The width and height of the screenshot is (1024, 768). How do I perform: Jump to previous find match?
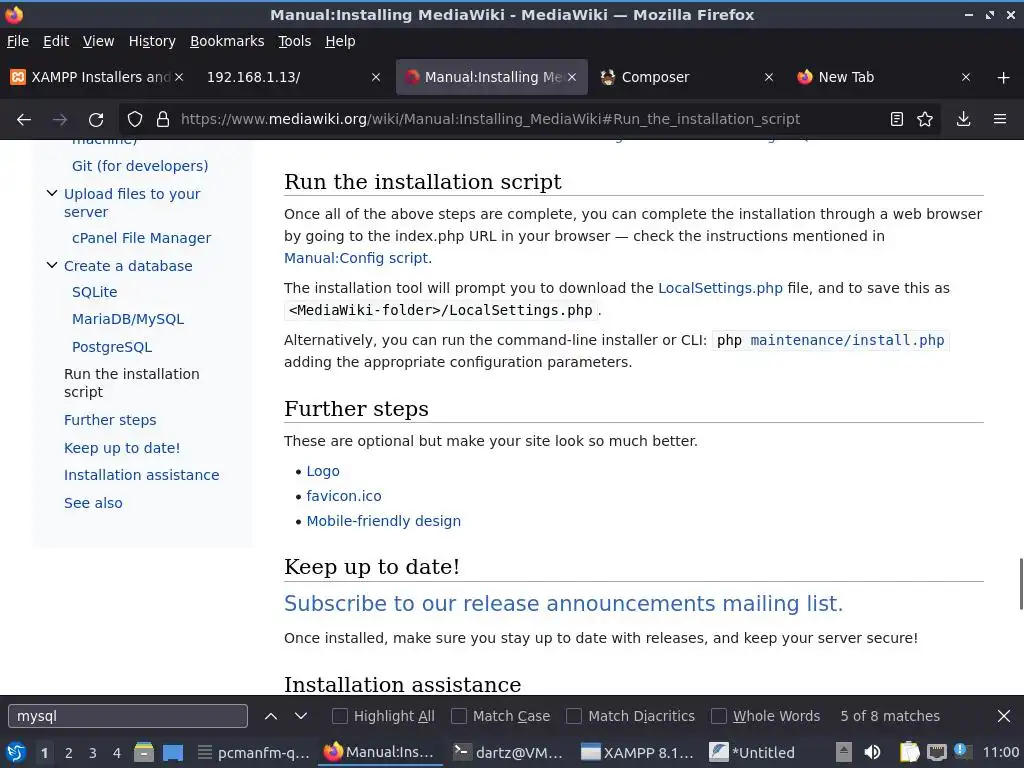[270, 716]
